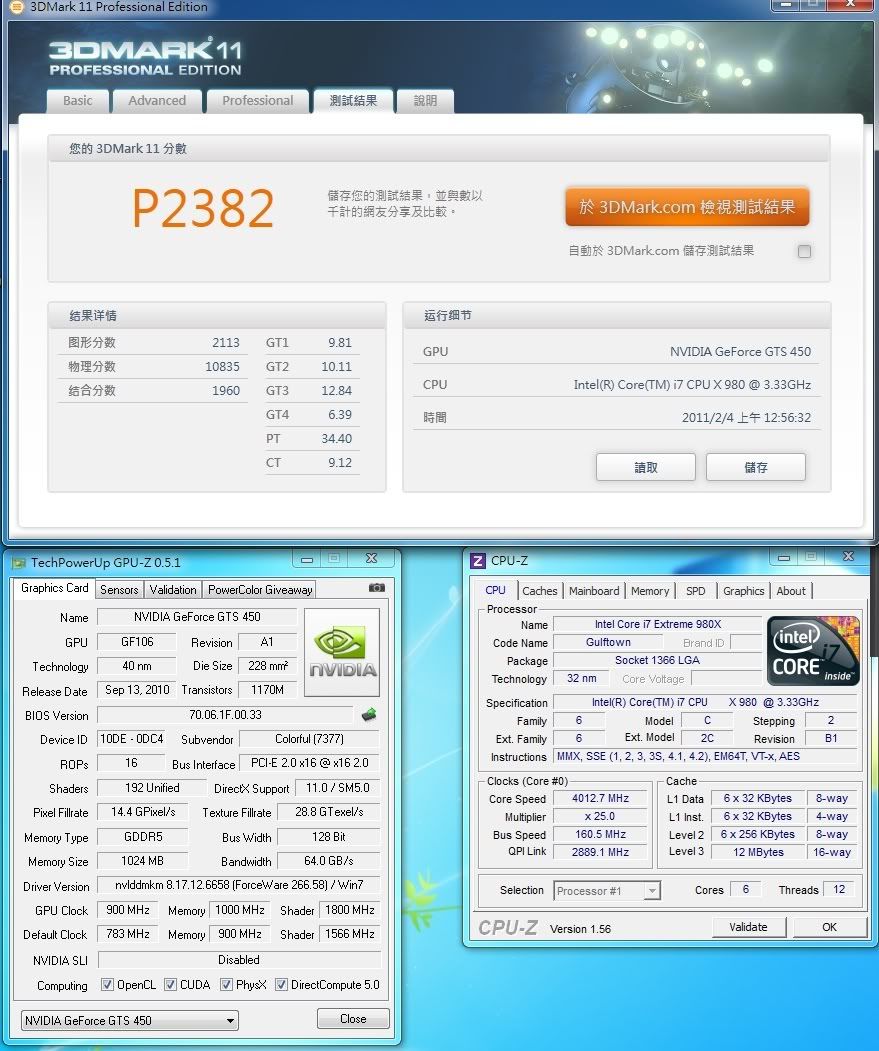Open the PowerColor Giveaway tab

pyautogui.click(x=260, y=590)
